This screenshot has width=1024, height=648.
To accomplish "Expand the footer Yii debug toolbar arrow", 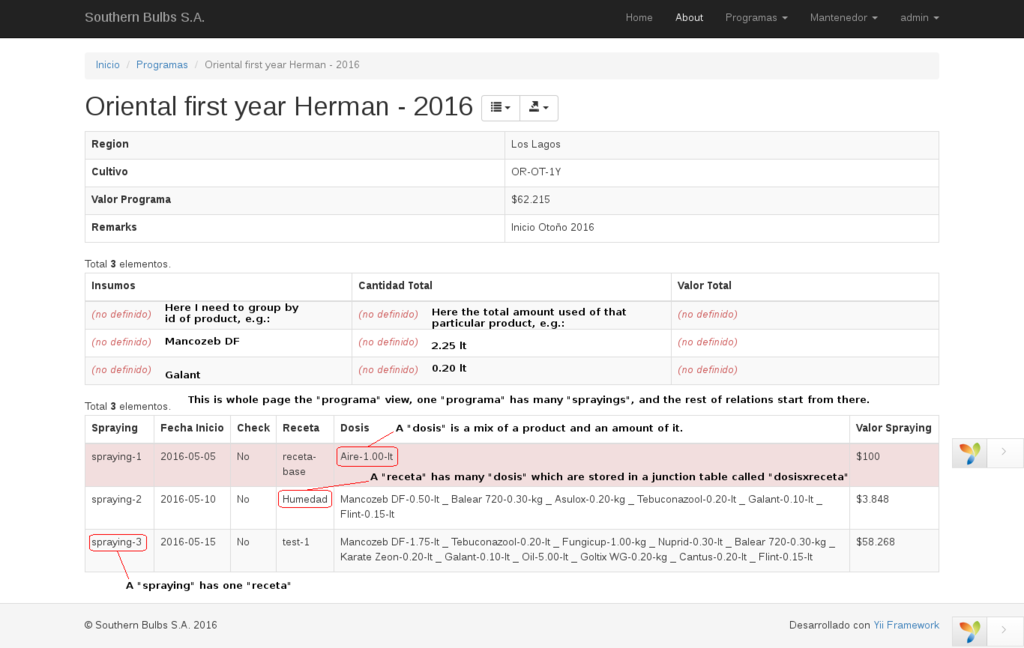I will pyautogui.click(x=1004, y=631).
